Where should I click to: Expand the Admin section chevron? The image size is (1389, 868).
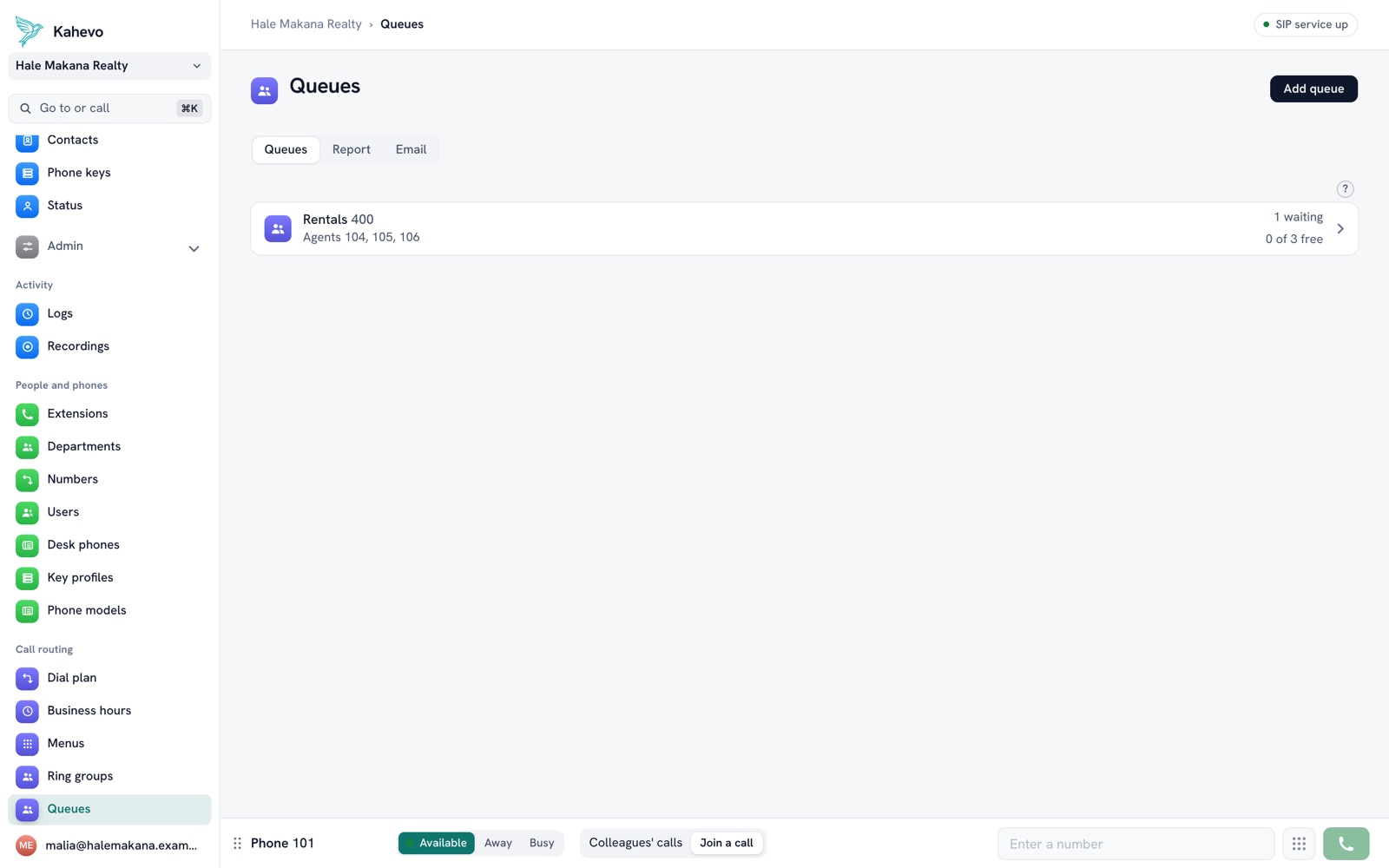tap(194, 249)
